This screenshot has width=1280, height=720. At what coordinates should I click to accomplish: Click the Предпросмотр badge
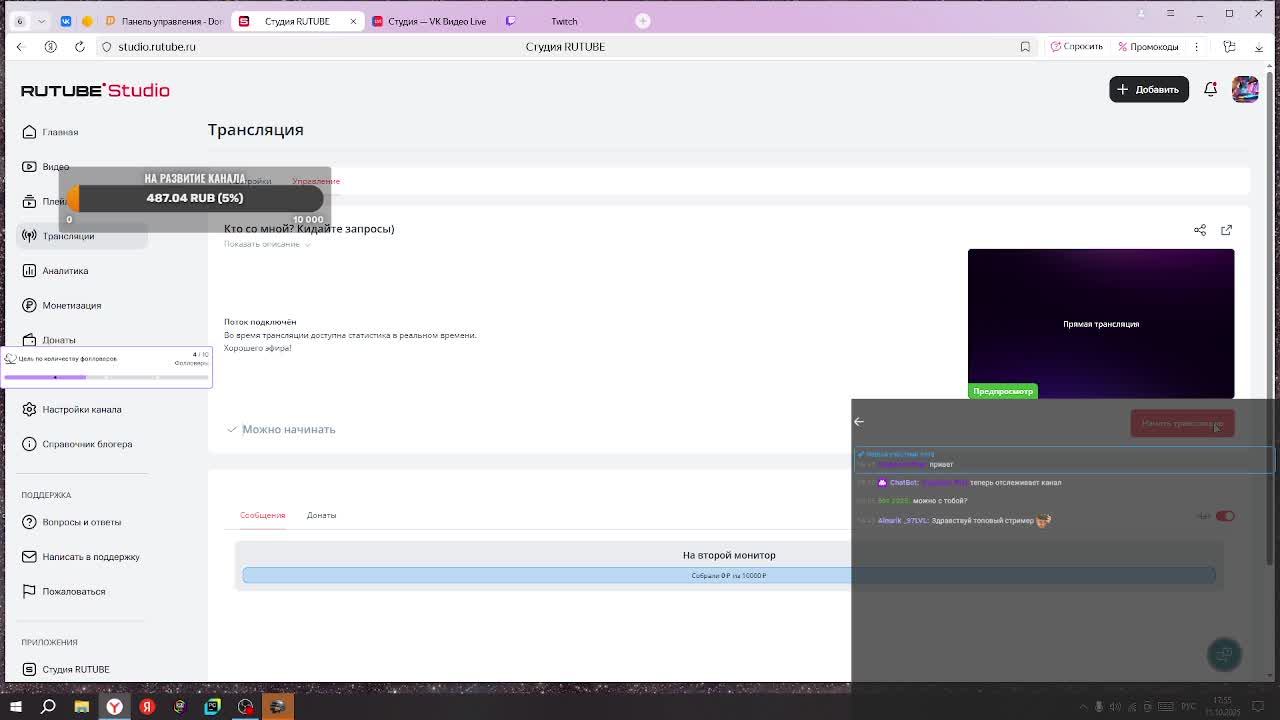tap(1003, 391)
